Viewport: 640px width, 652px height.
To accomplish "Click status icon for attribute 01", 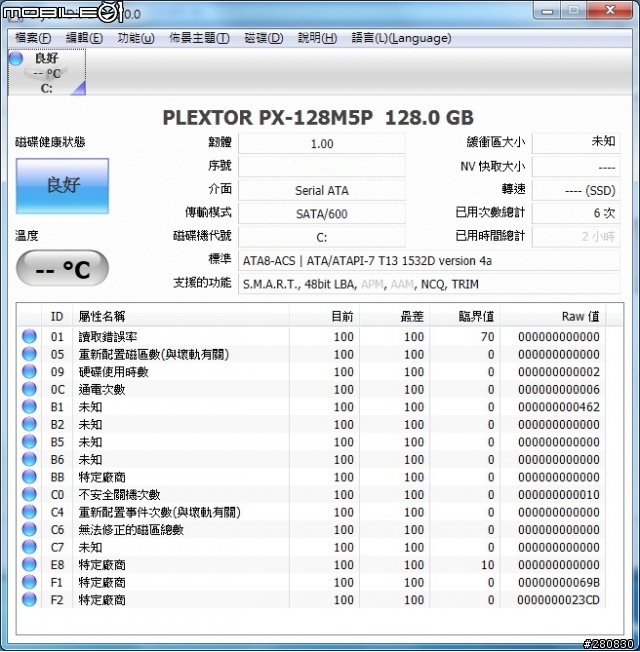I will click(x=29, y=336).
